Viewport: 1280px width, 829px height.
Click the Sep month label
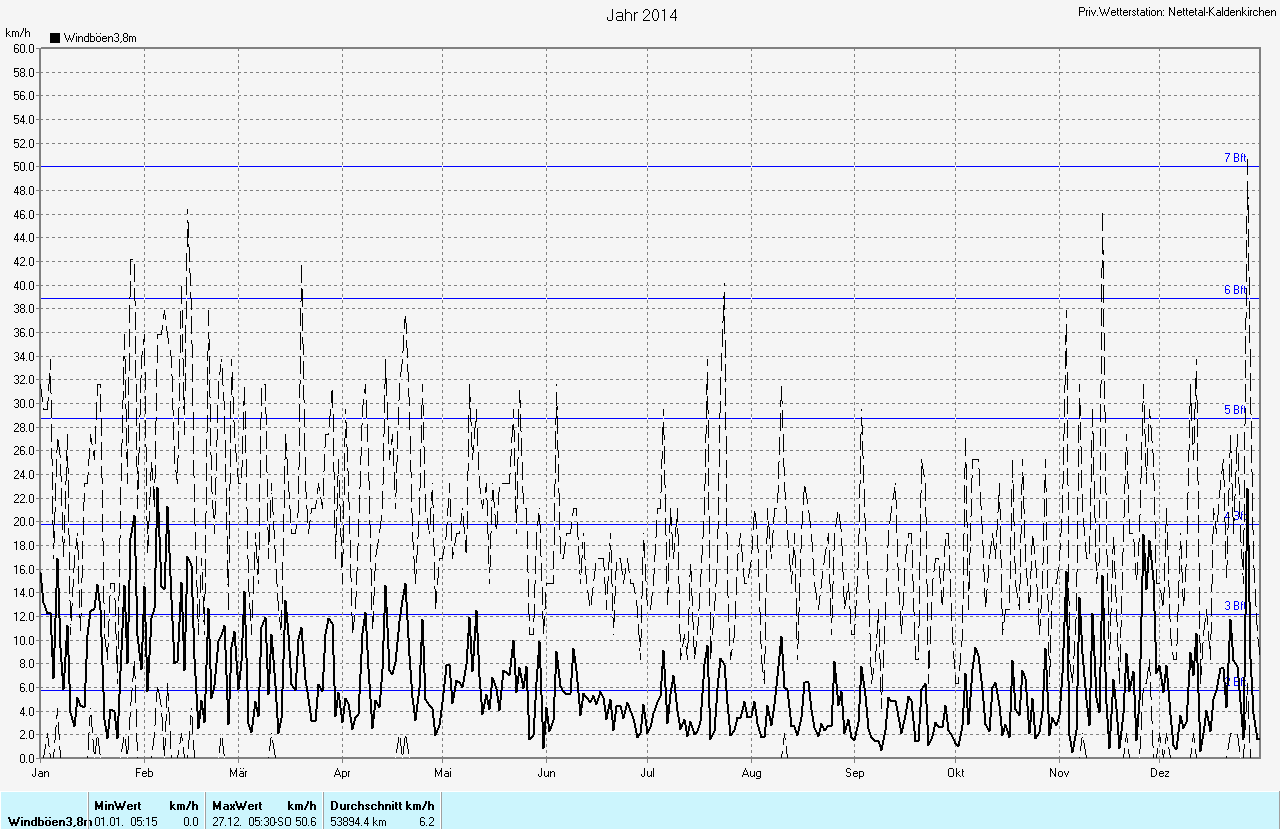click(x=854, y=774)
